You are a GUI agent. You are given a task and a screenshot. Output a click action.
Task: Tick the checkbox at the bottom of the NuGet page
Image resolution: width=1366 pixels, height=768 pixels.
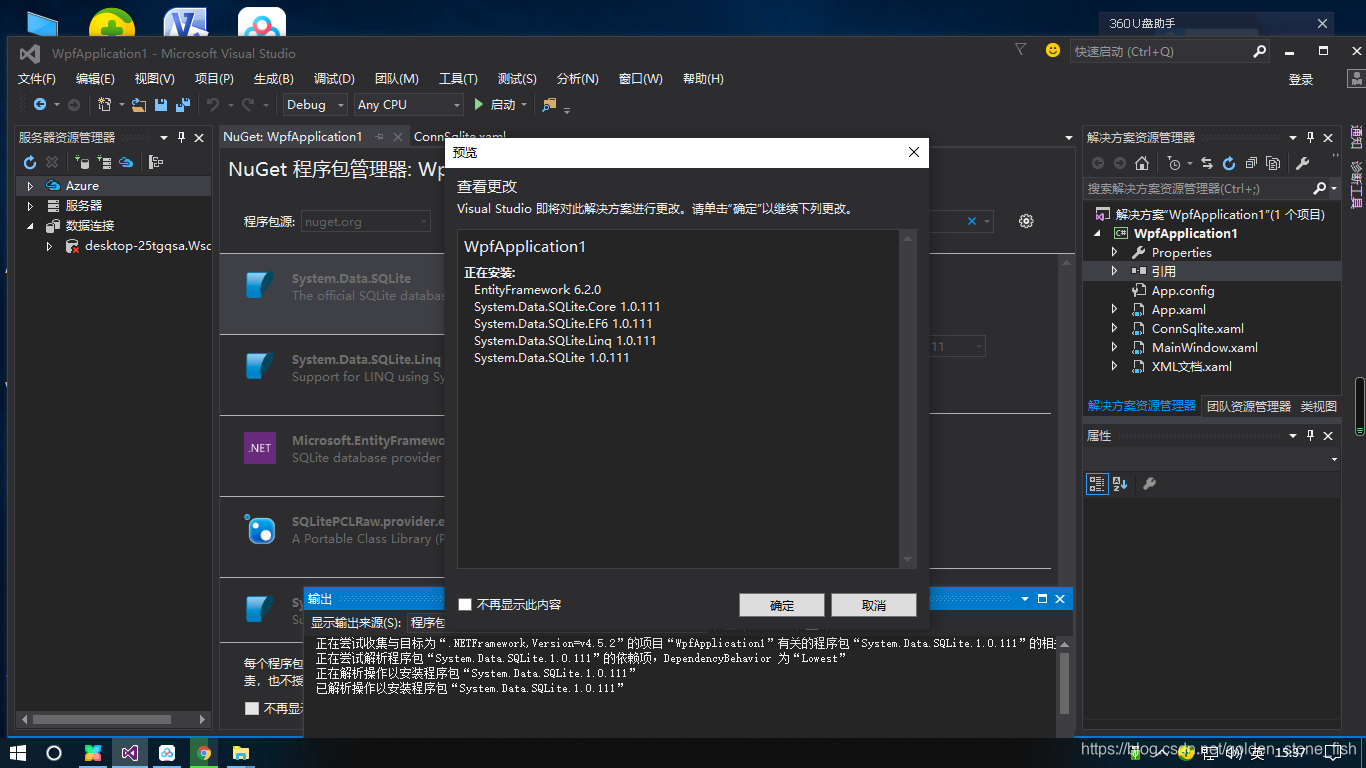click(251, 708)
